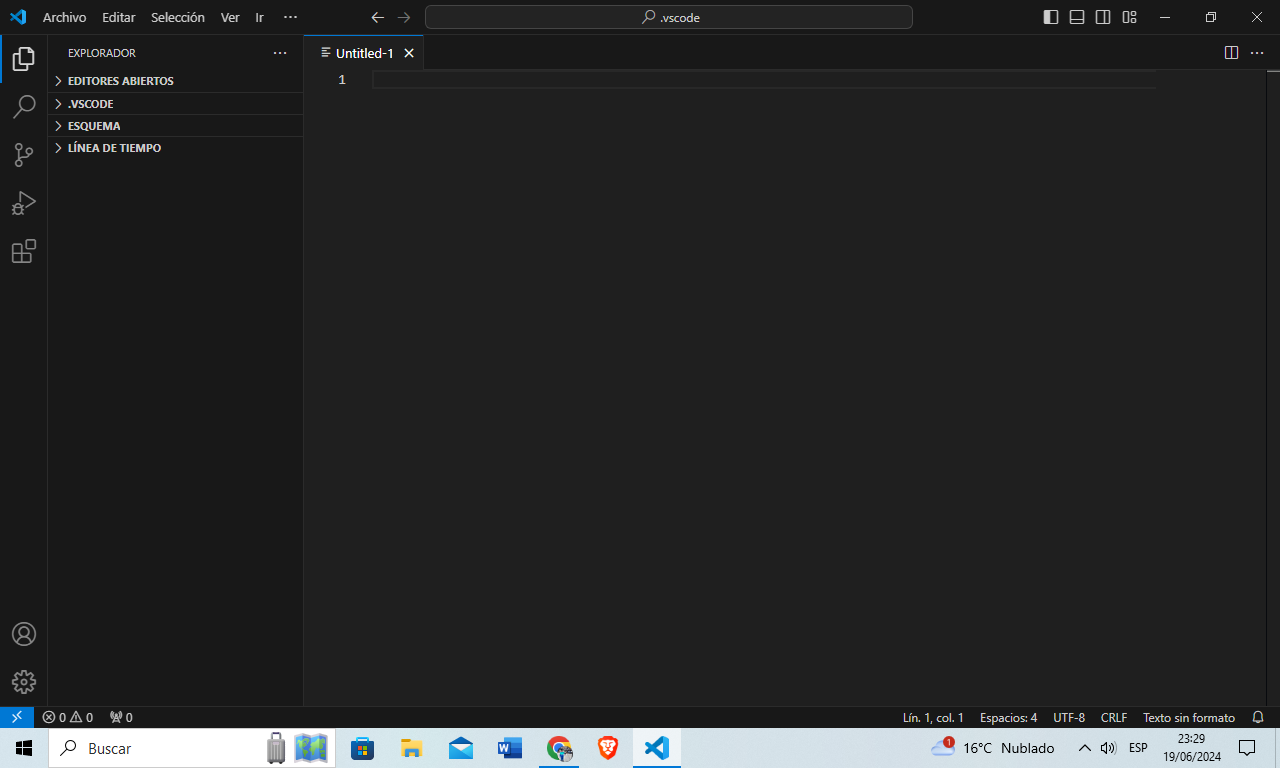This screenshot has height=768, width=1280.
Task: Click the taskbar Buscar search box
Action: coord(192,748)
